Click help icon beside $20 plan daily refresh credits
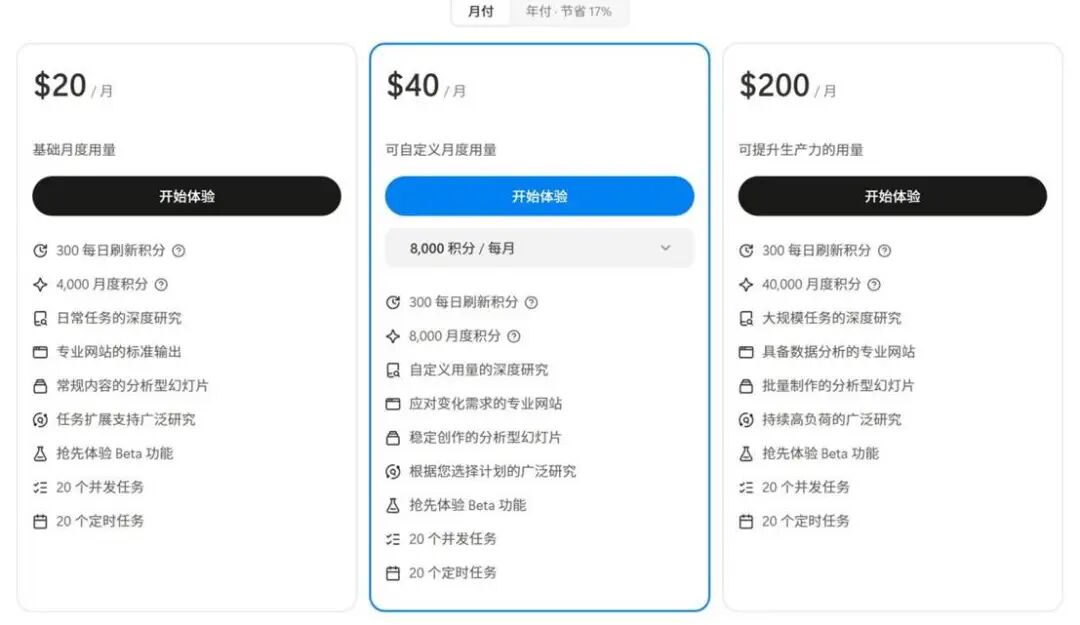This screenshot has height=625, width=1080. point(179,251)
